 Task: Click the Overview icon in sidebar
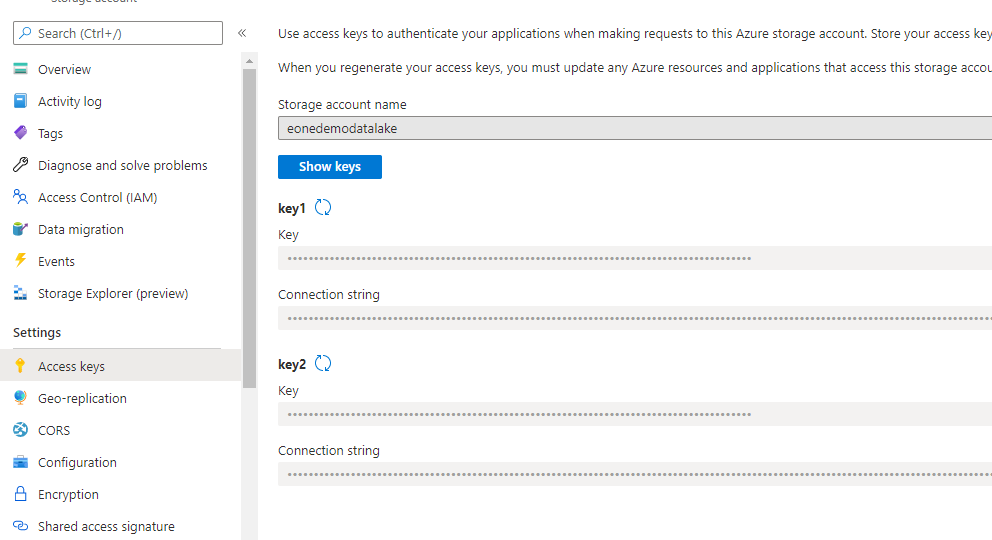(20, 69)
